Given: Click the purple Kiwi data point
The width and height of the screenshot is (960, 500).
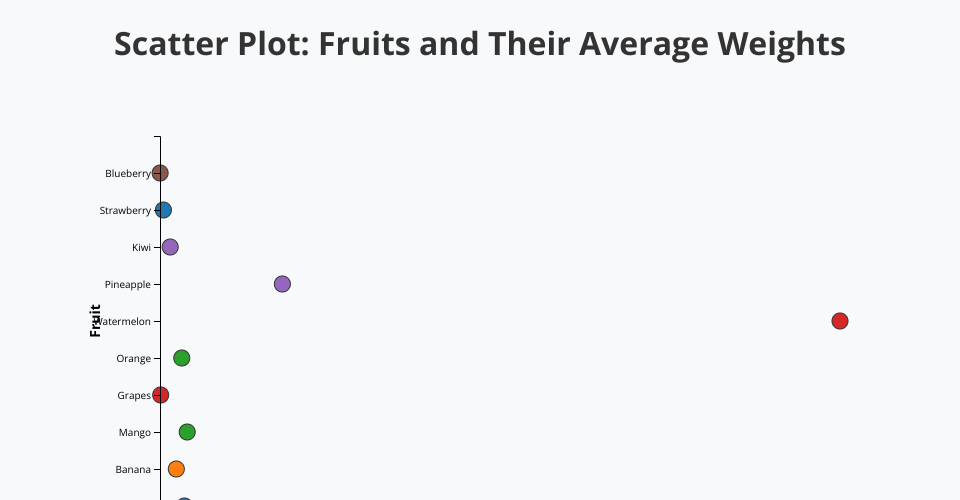Looking at the screenshot, I should [170, 247].
